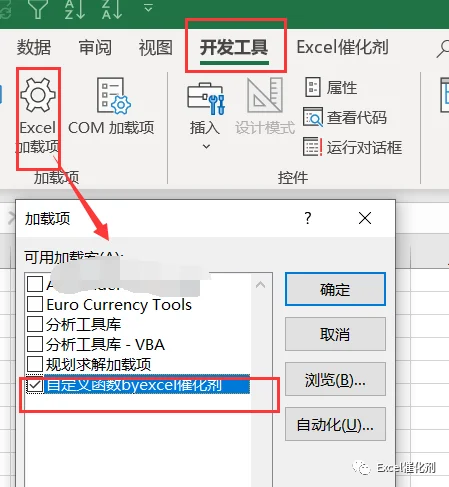This screenshot has height=487, width=449.
Task: Close the 加载项 dialog
Action: pyautogui.click(x=365, y=219)
